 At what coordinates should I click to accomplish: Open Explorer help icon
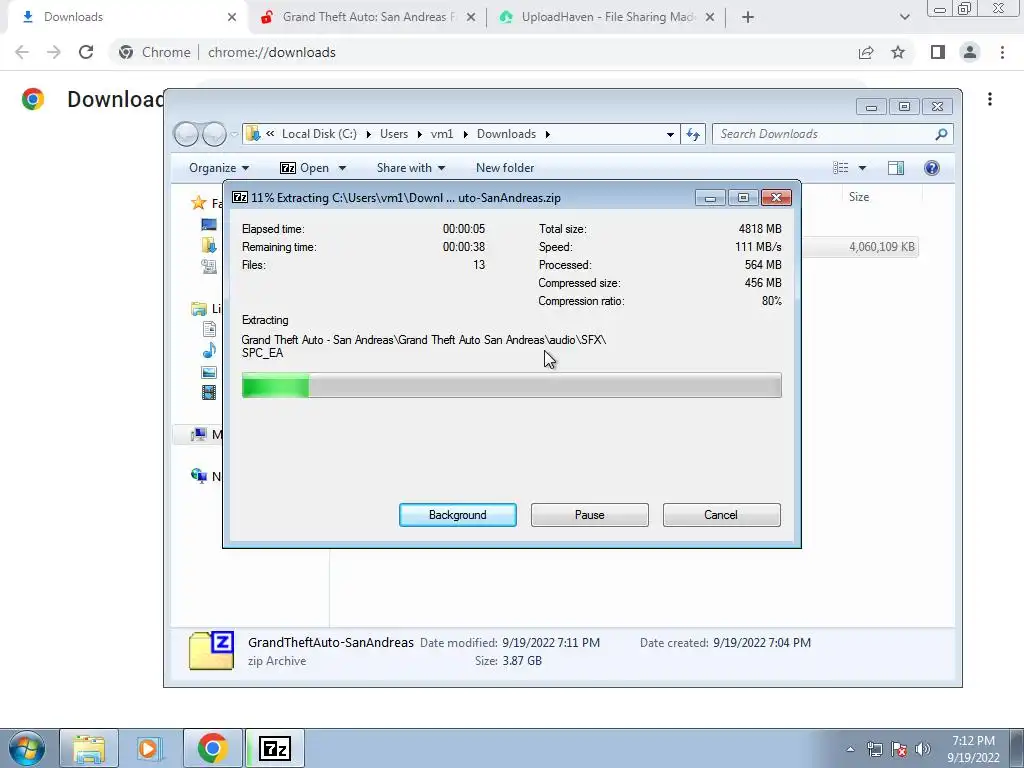coord(932,168)
